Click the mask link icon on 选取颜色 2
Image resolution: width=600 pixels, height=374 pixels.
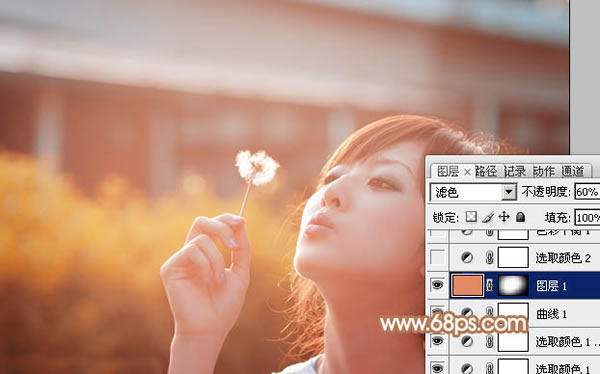(x=489, y=258)
